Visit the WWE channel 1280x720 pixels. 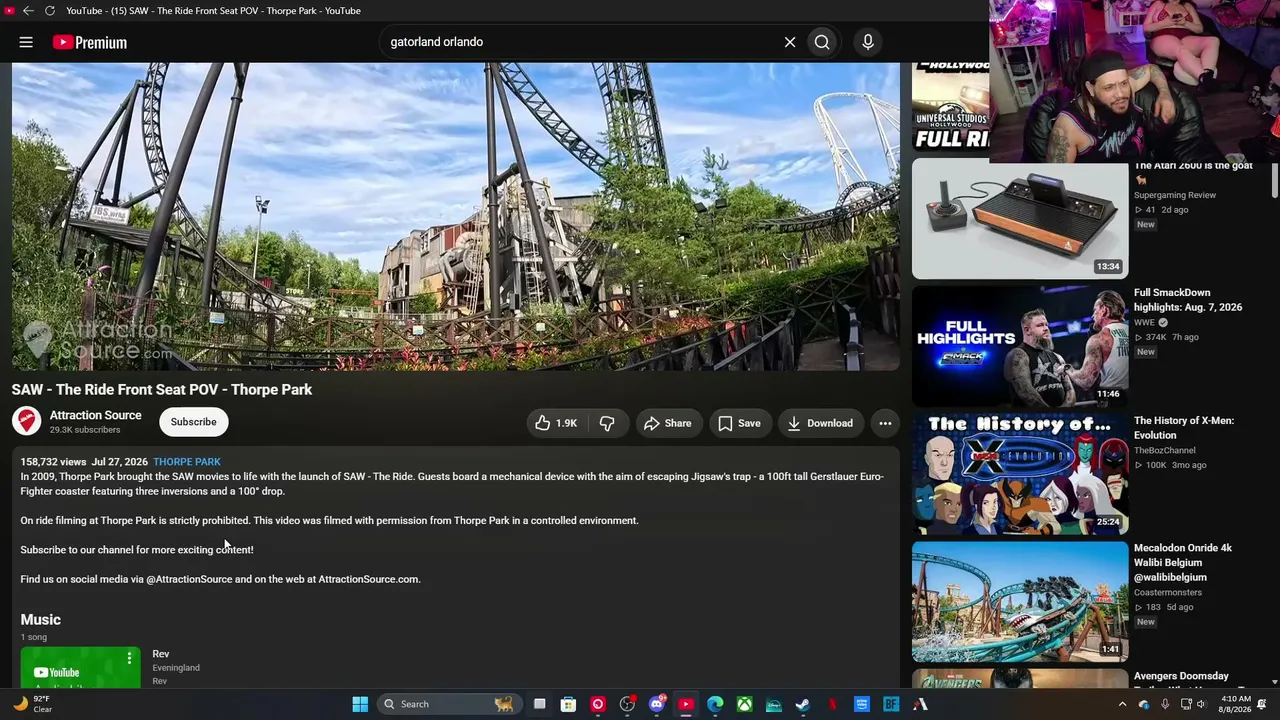pyautogui.click(x=1145, y=323)
